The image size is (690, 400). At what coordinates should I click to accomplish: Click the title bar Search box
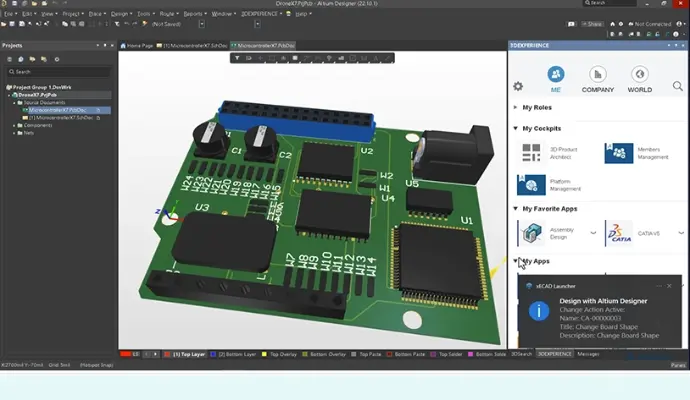coord(610,3)
